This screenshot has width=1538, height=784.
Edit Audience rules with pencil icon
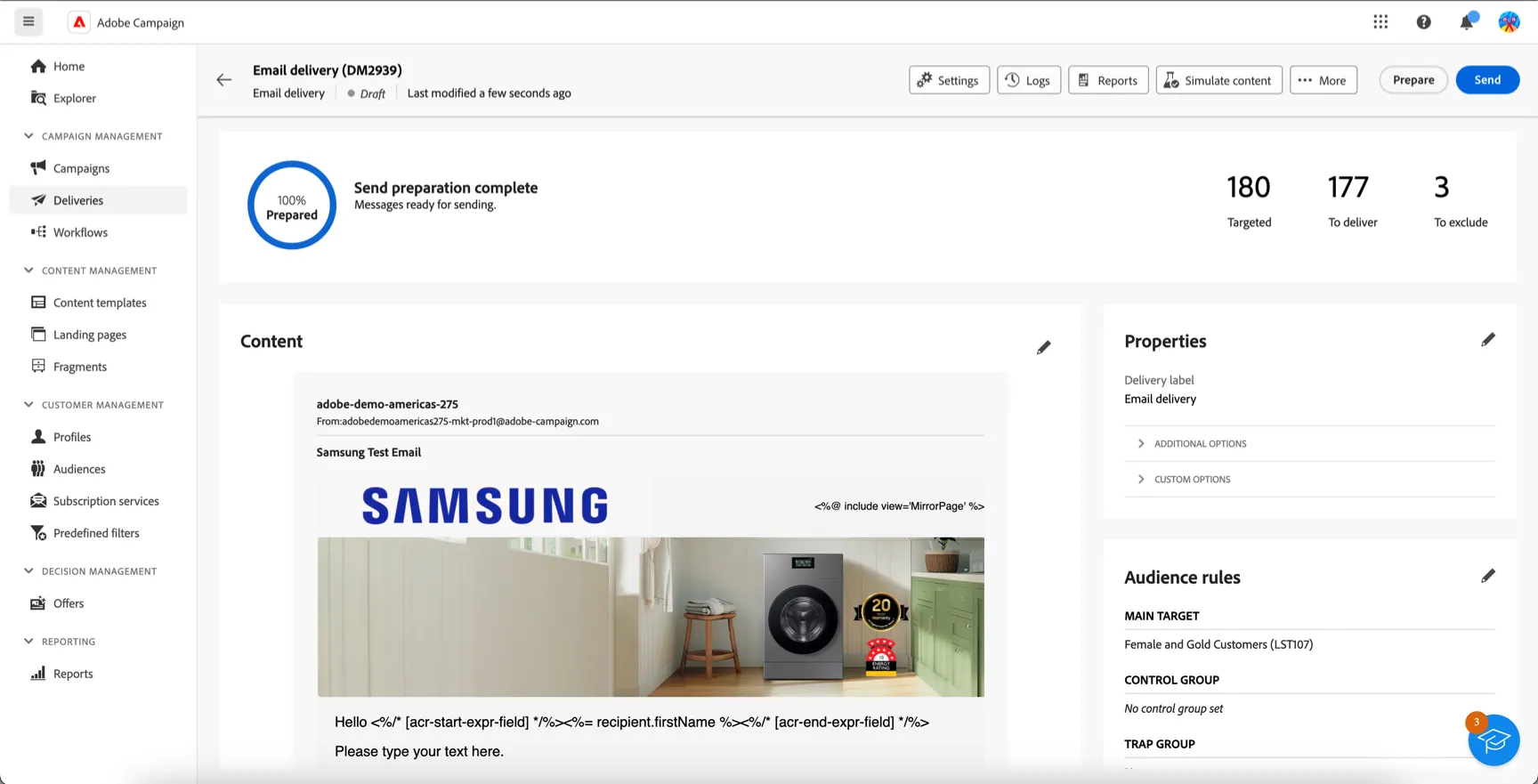(x=1488, y=576)
